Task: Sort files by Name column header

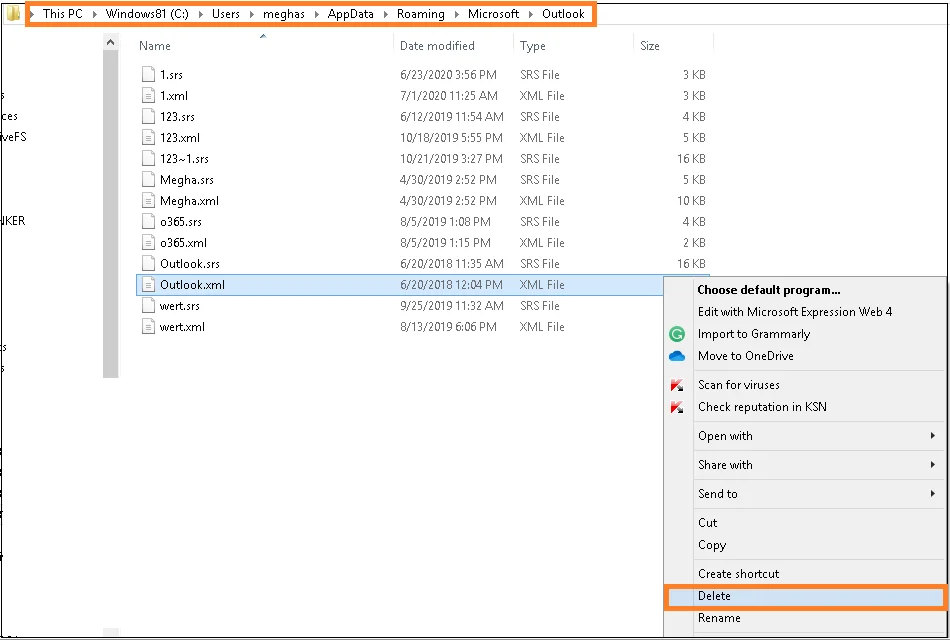Action: pos(154,45)
